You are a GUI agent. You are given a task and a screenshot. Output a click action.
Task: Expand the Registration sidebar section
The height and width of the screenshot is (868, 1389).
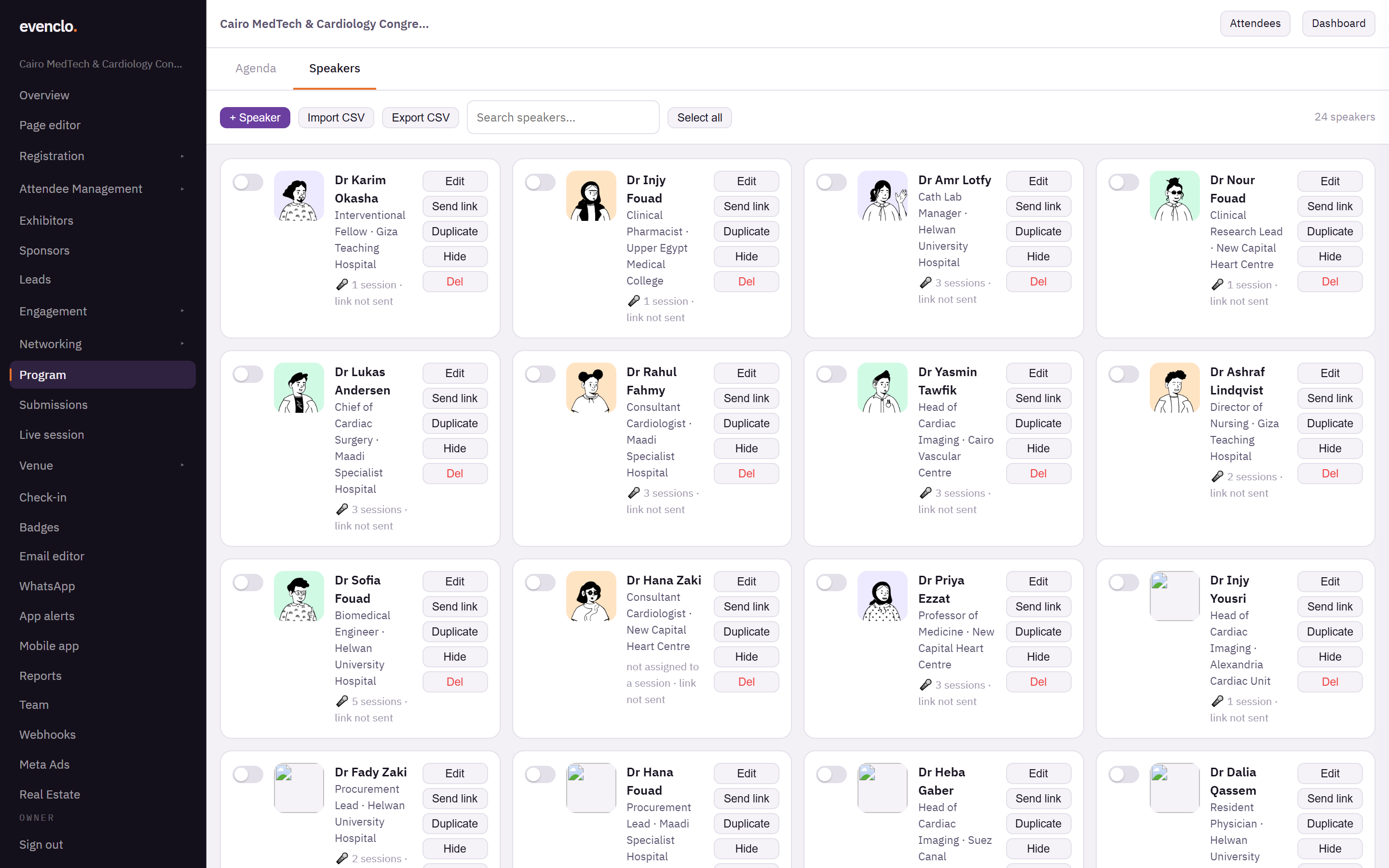pyautogui.click(x=103, y=156)
